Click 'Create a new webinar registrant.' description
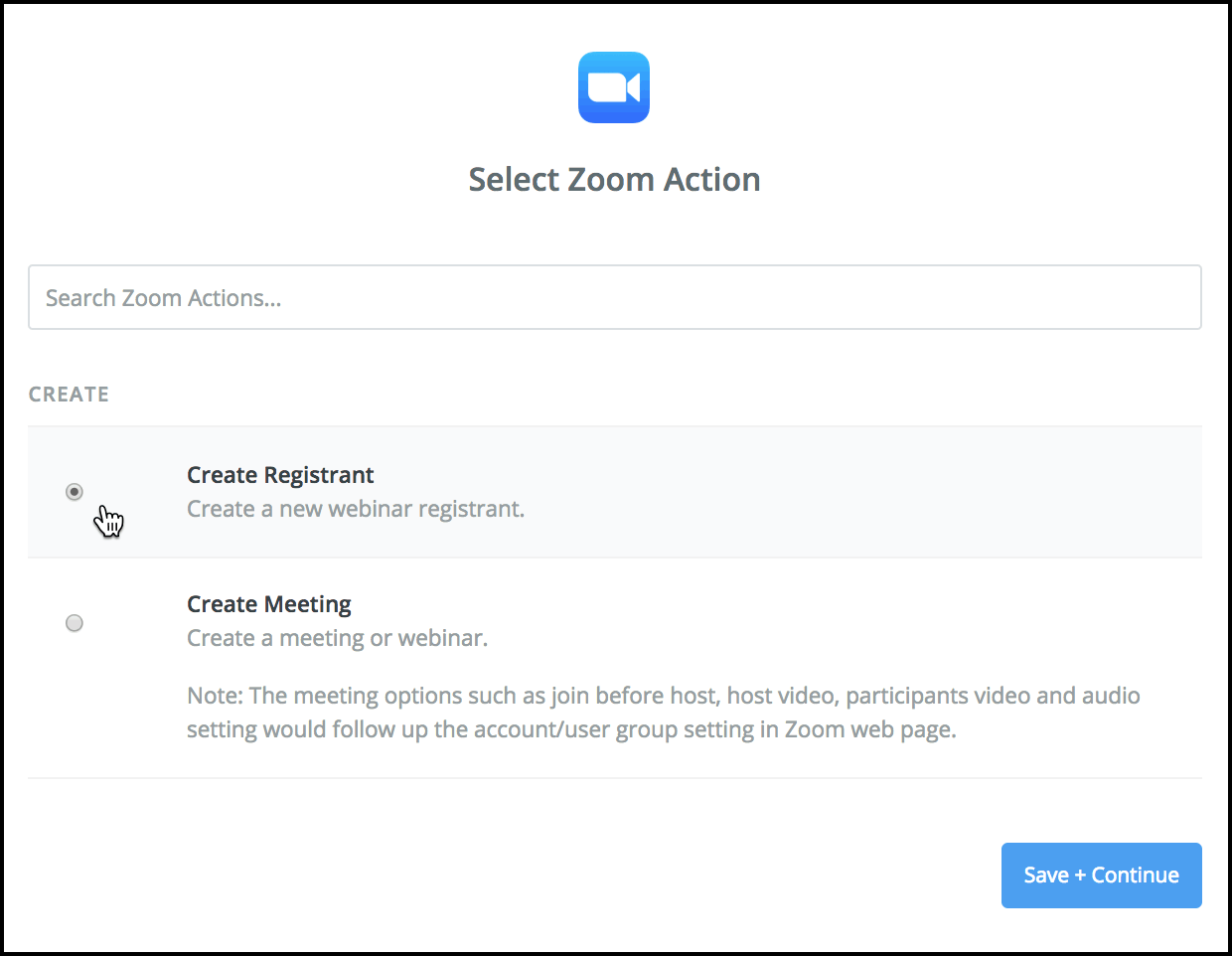Image resolution: width=1232 pixels, height=956 pixels. click(x=356, y=509)
